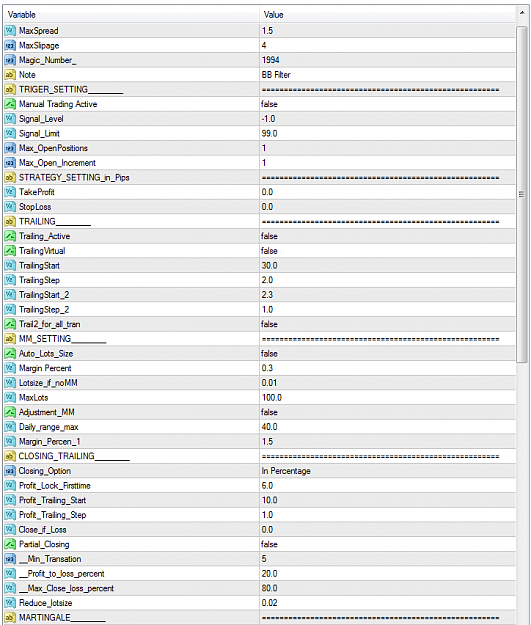This screenshot has height=625, width=531.
Task: Click the MaxSlipage integer type icon
Action: pyautogui.click(x=10, y=45)
